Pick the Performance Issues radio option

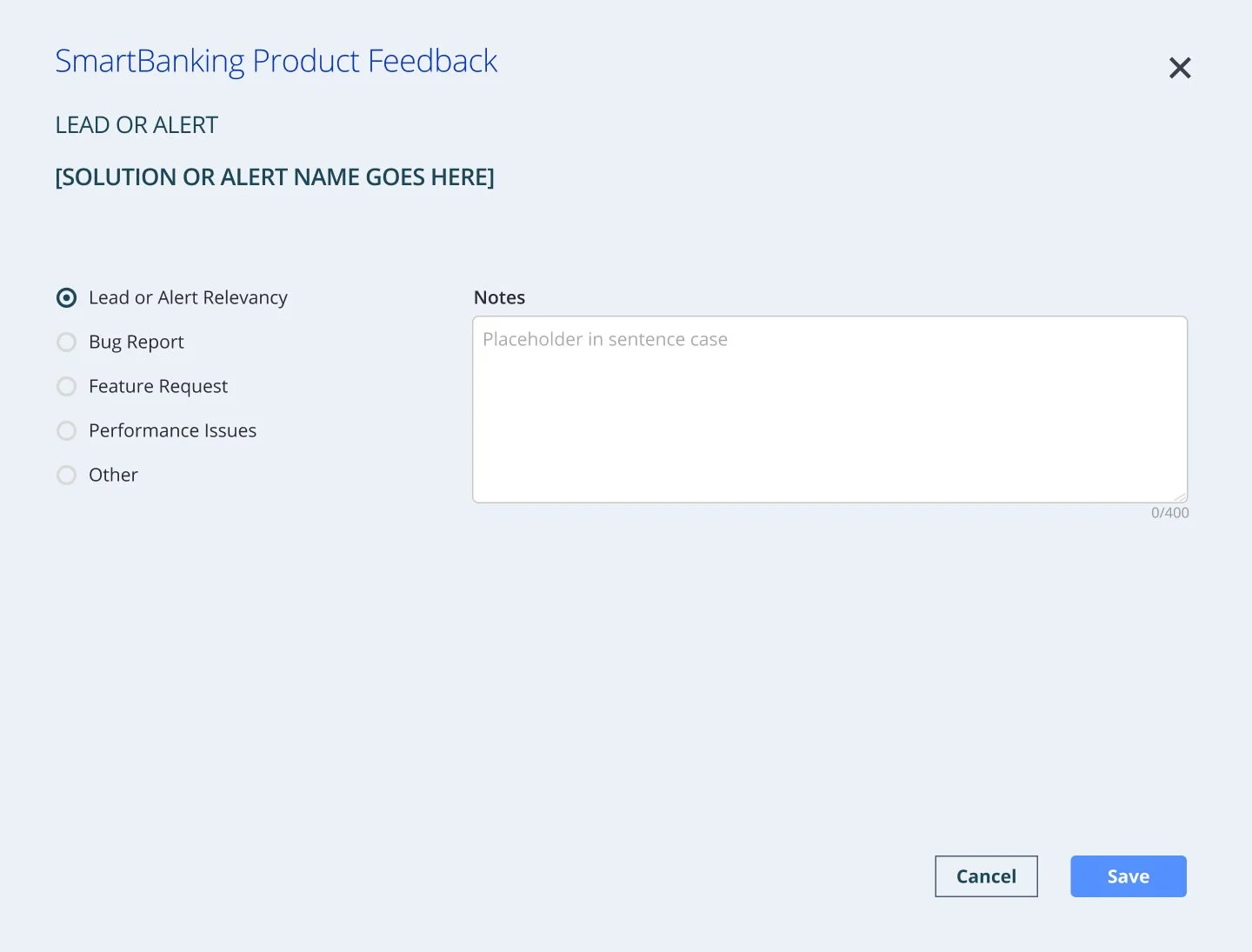[66, 430]
